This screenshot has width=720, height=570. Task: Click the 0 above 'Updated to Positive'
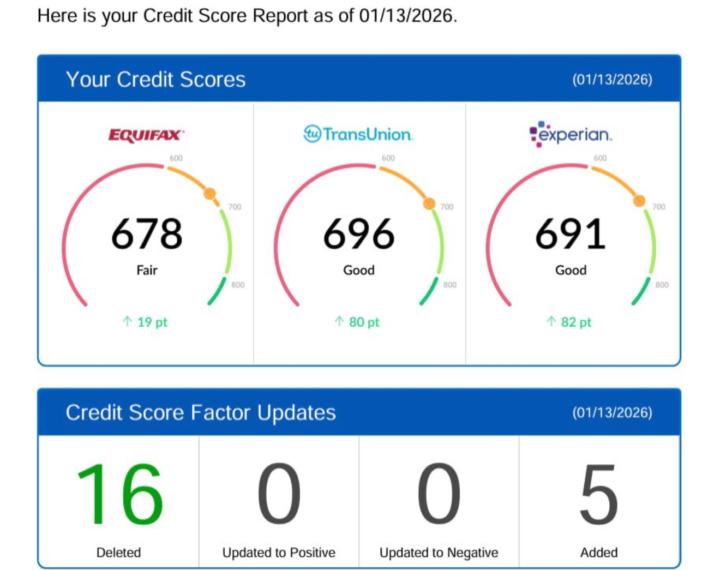279,494
